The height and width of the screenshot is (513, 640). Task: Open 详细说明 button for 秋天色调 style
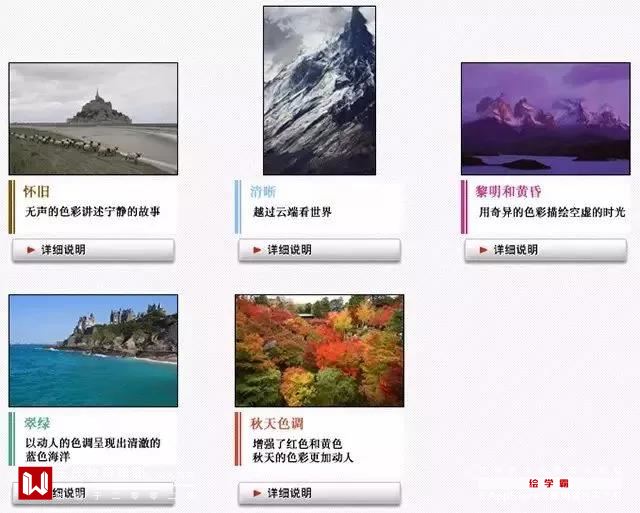320,493
